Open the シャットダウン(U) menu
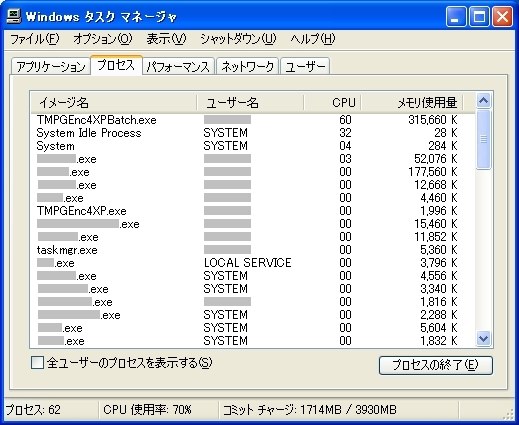The height and width of the screenshot is (425, 519). tap(238, 39)
